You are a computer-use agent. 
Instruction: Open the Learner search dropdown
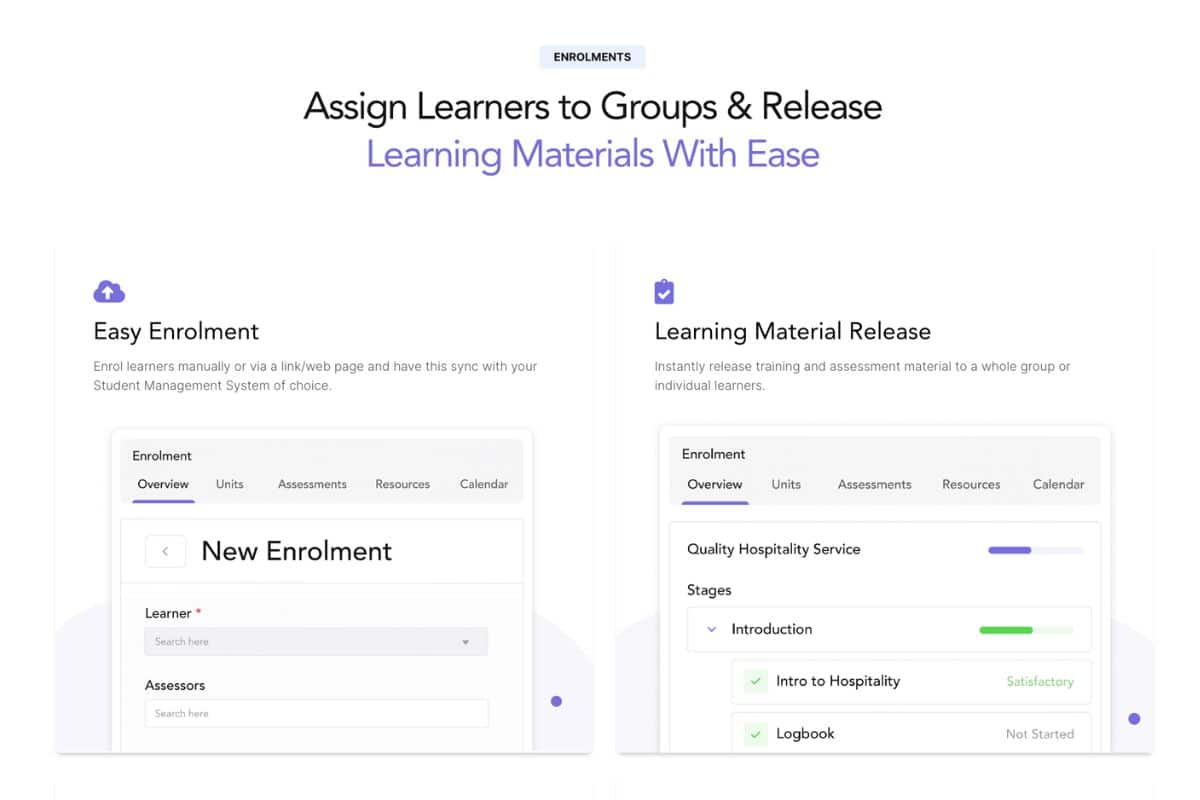point(316,641)
